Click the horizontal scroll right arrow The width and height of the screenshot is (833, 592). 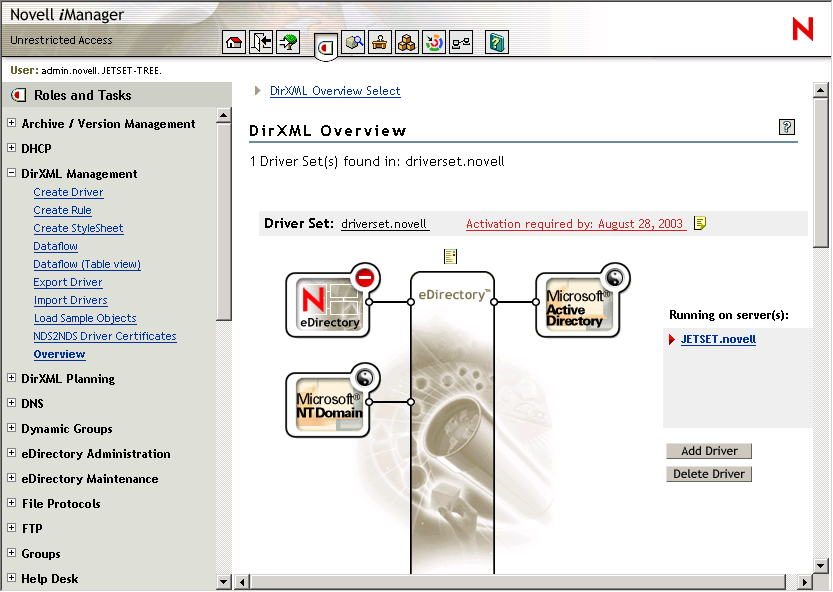click(x=805, y=582)
